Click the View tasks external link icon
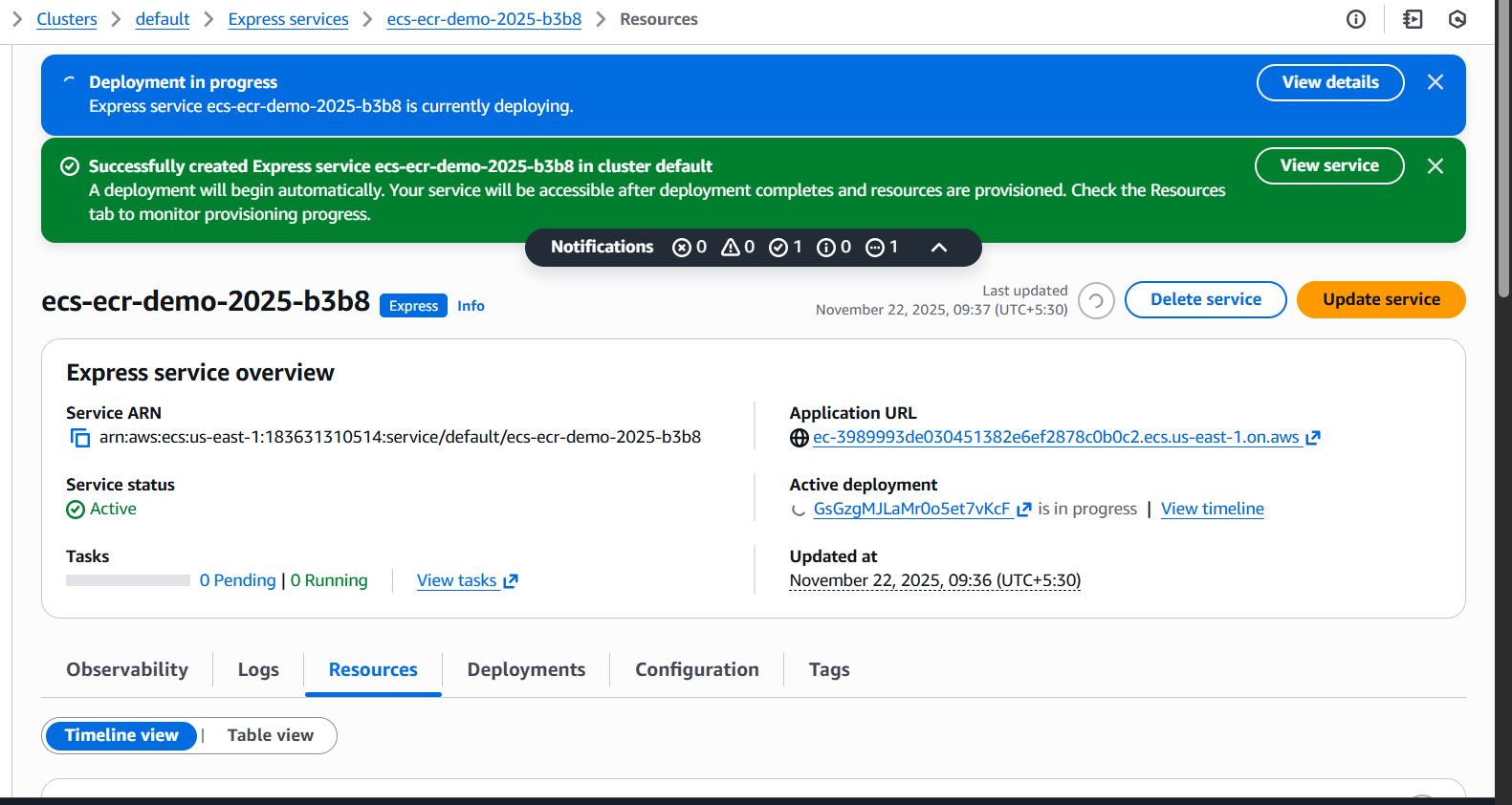This screenshot has width=1512, height=805. pyautogui.click(x=511, y=581)
